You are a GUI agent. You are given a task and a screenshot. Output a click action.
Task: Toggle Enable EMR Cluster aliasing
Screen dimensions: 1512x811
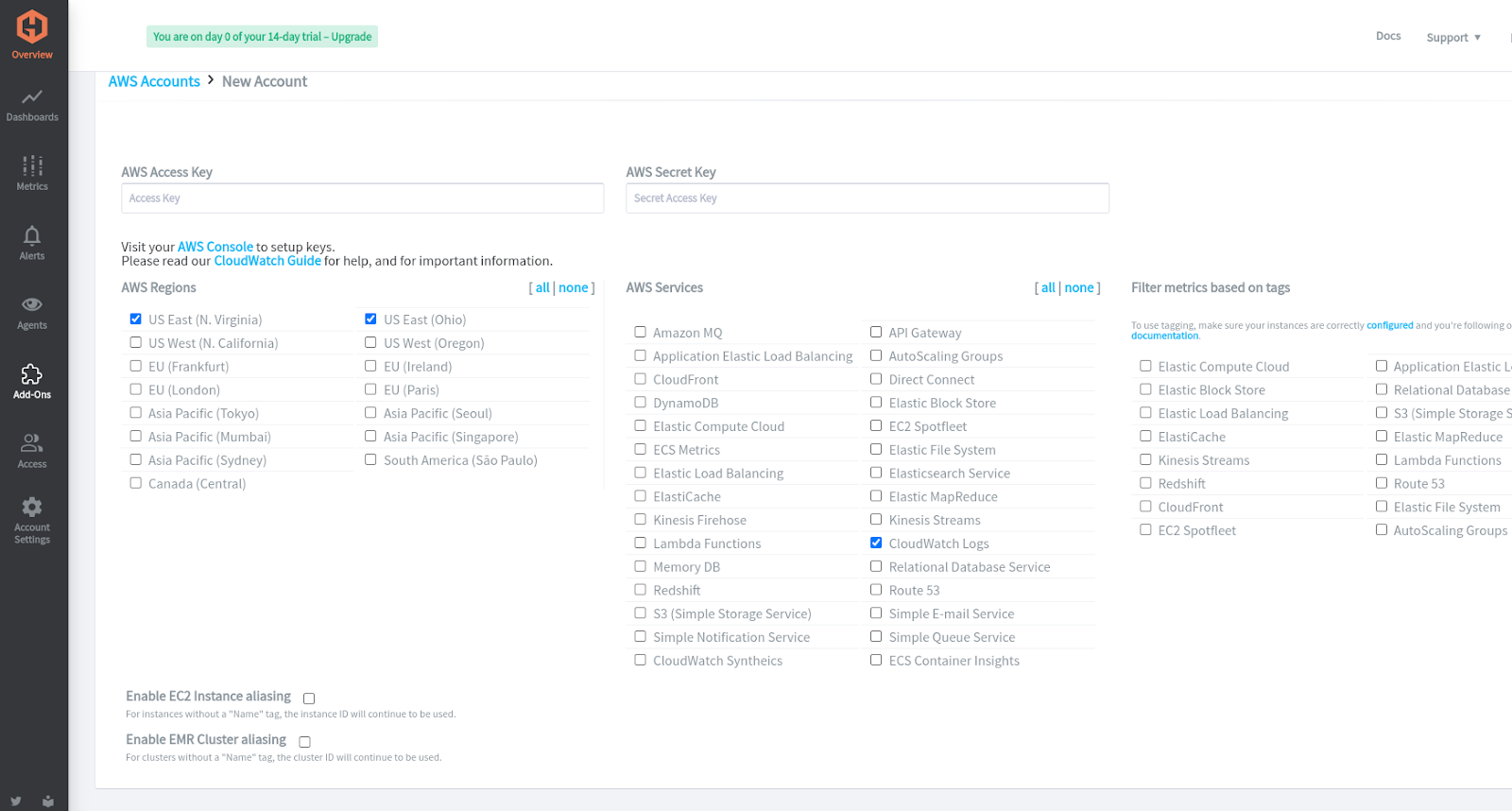click(x=304, y=742)
